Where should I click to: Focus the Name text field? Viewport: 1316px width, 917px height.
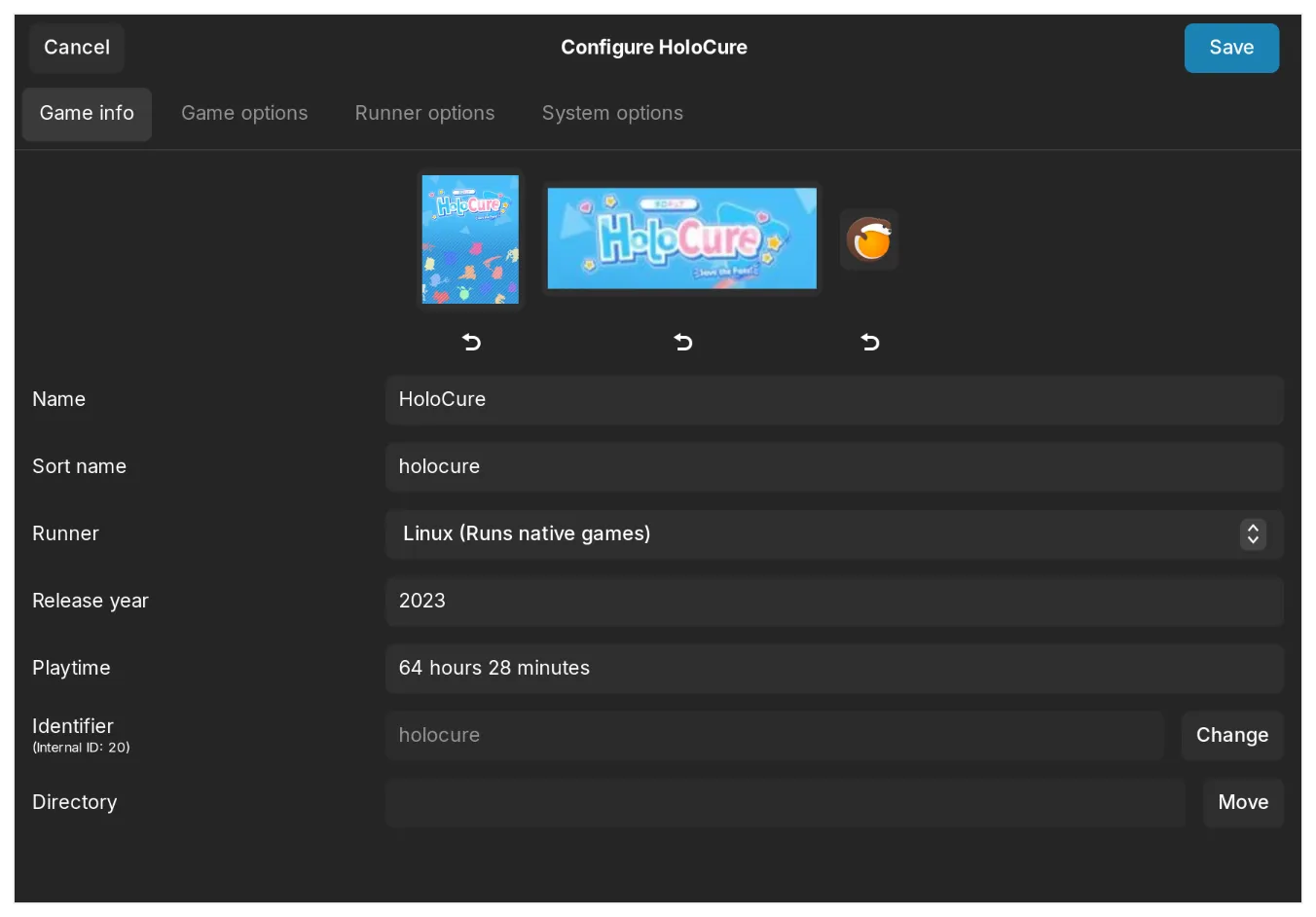pos(834,399)
